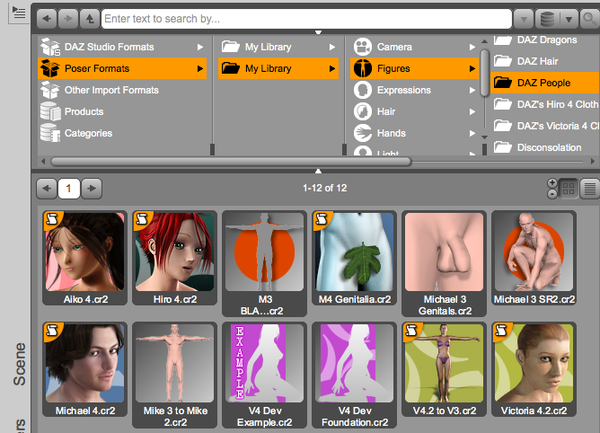The width and height of the screenshot is (600, 433).
Task: Select the unhighlighted My Library folder
Action: [x=278, y=47]
